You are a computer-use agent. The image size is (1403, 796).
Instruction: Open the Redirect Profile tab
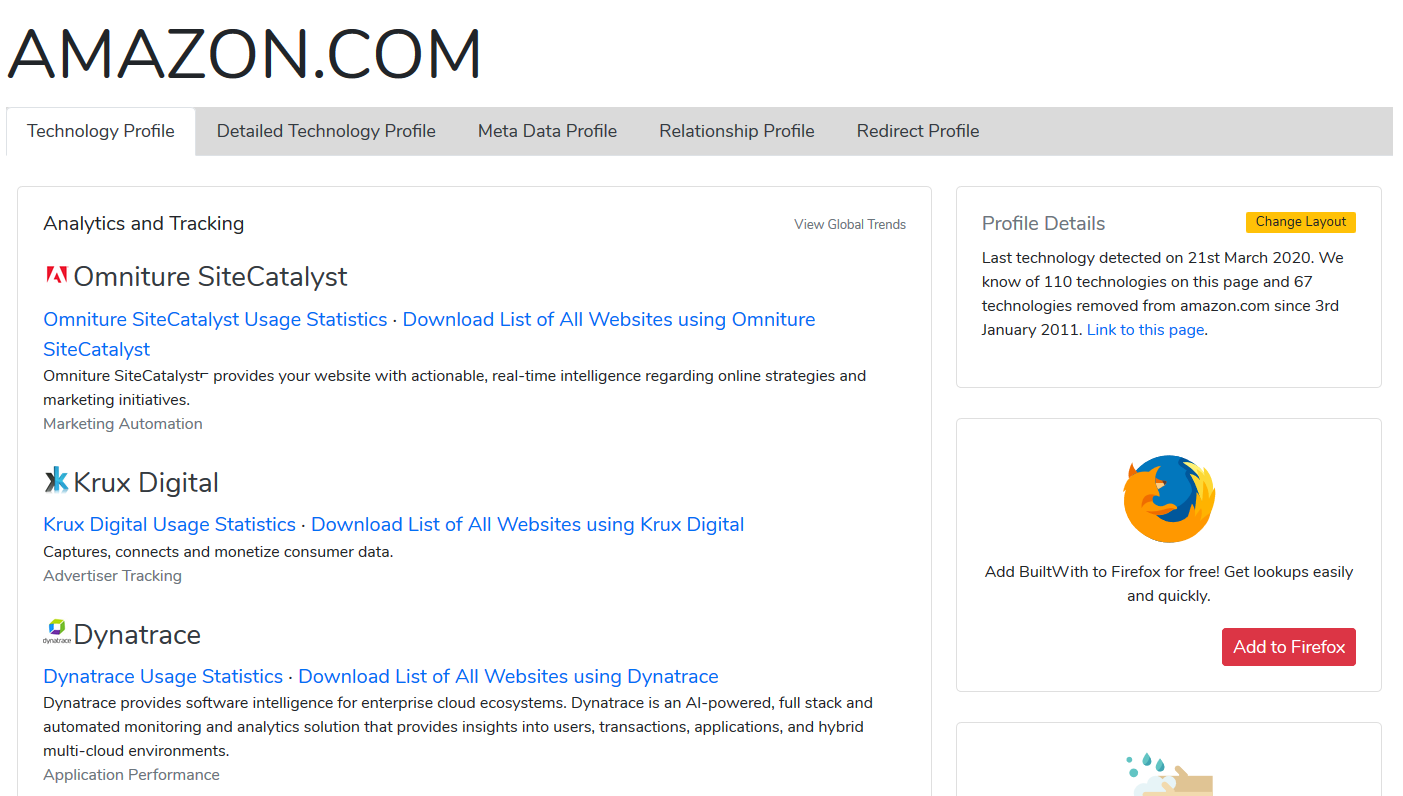pyautogui.click(x=918, y=131)
